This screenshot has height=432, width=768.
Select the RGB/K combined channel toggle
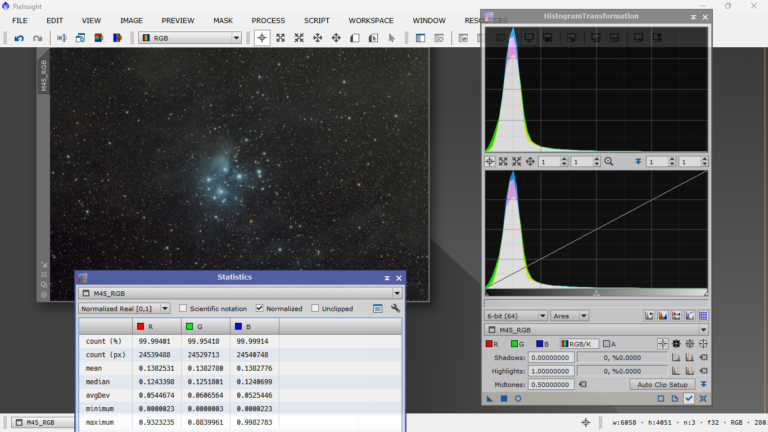click(x=577, y=344)
